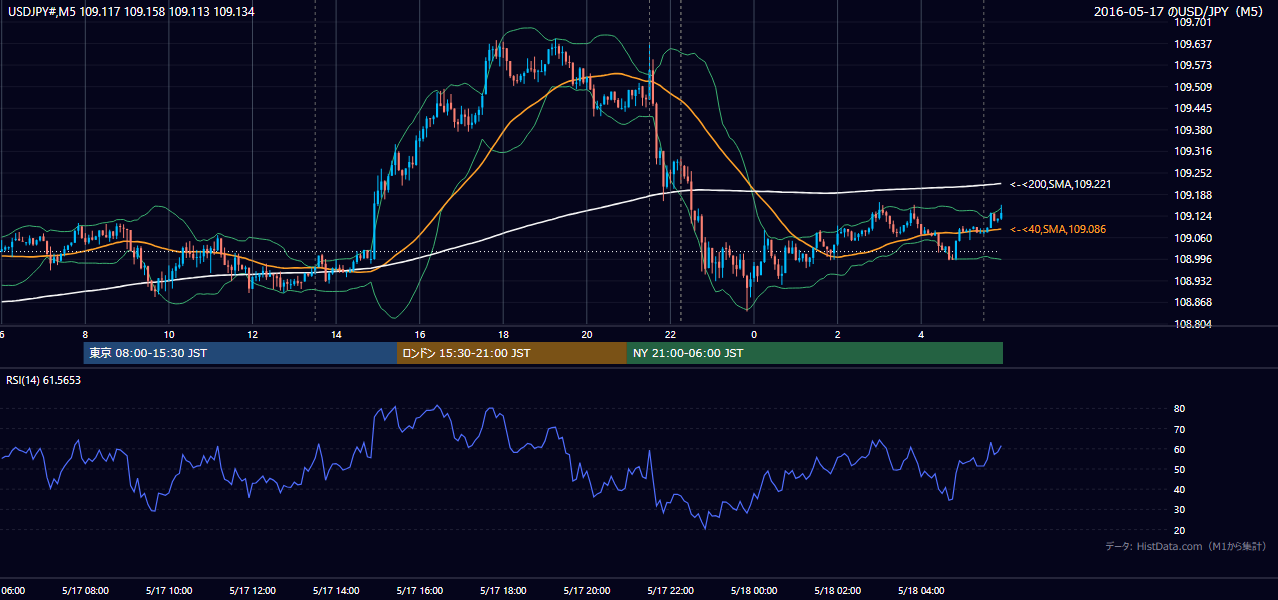Viewport: 1278px width, 600px height.
Task: Click the 5/18 02:00 time axis label
Action: click(x=837, y=591)
